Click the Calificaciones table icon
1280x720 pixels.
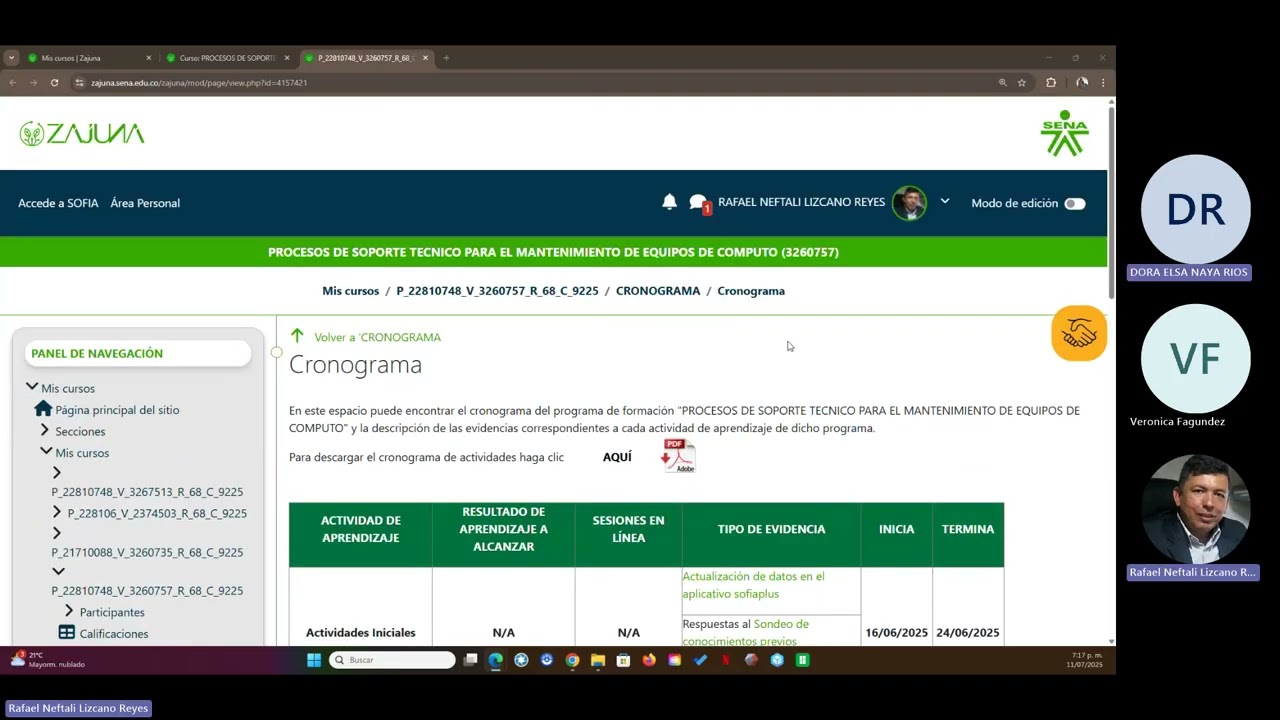67,633
